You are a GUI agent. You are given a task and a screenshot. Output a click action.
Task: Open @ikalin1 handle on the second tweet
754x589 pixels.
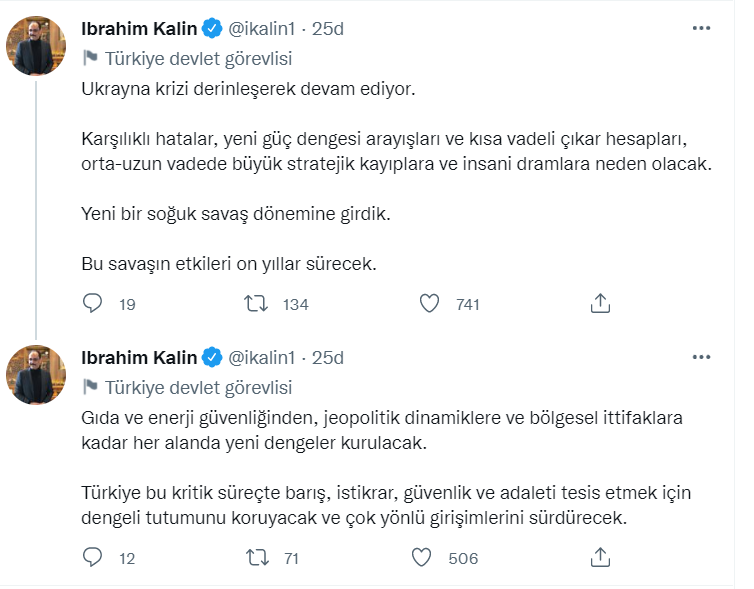tap(263, 357)
